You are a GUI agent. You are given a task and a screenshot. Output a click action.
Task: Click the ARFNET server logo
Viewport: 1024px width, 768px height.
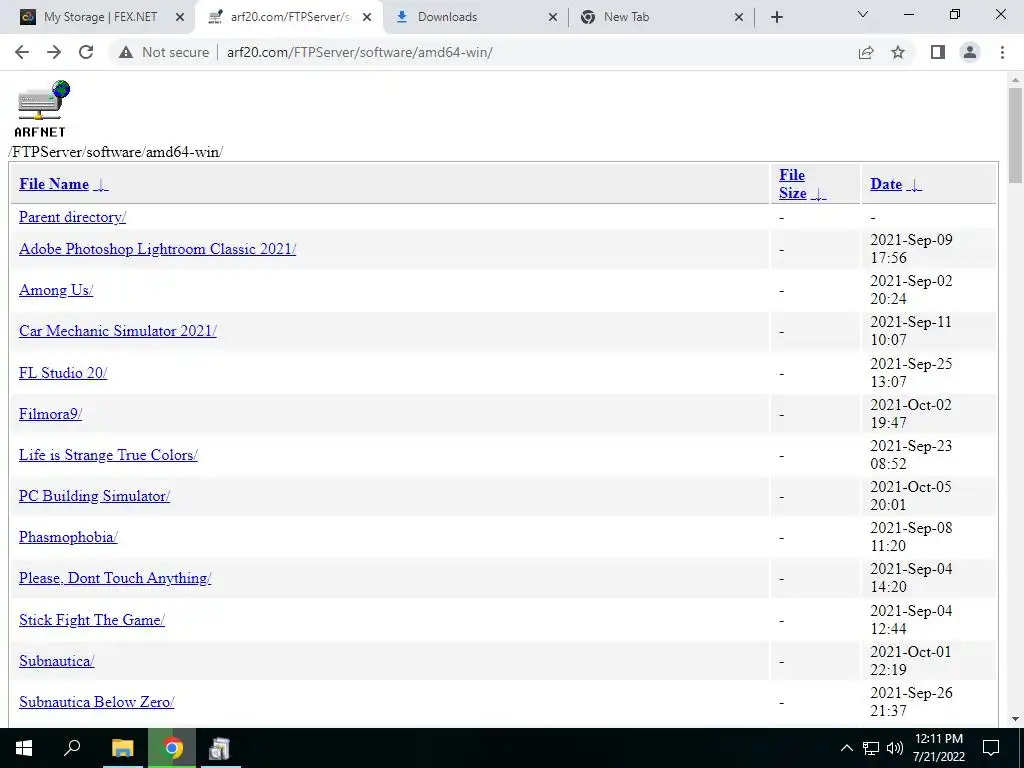[x=41, y=108]
